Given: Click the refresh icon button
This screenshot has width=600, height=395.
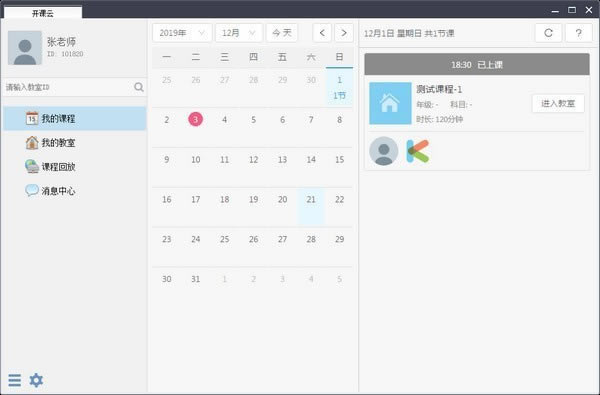Looking at the screenshot, I should click(x=548, y=33).
